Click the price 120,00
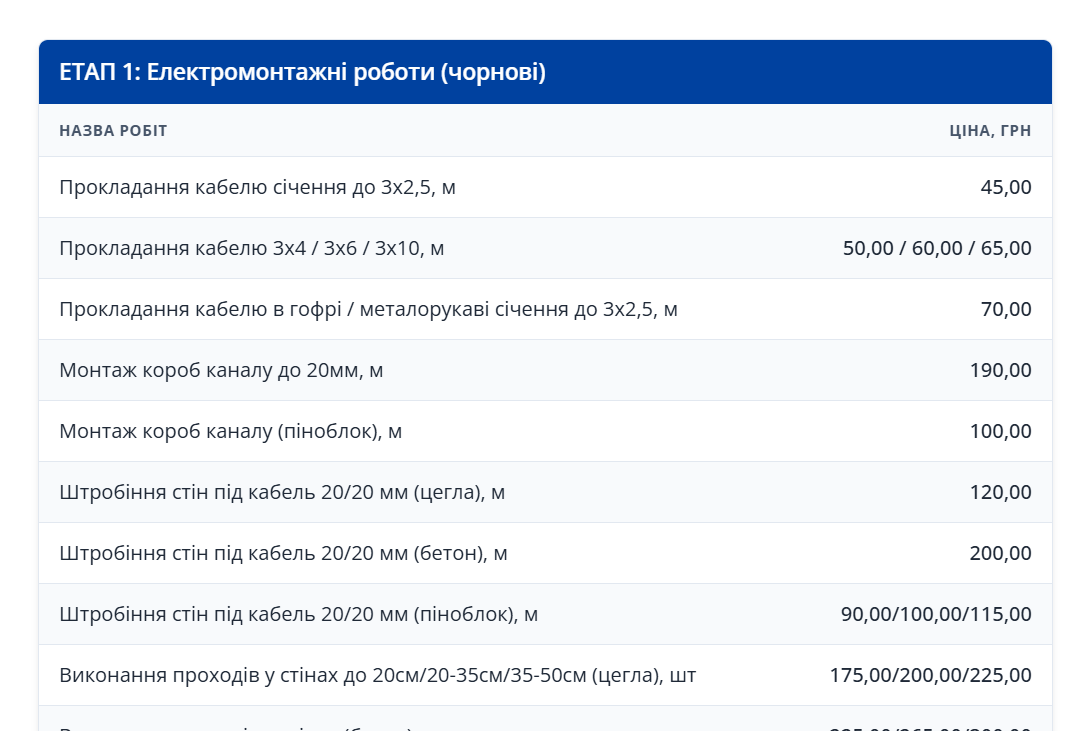This screenshot has width=1073, height=731. pos(1000,492)
